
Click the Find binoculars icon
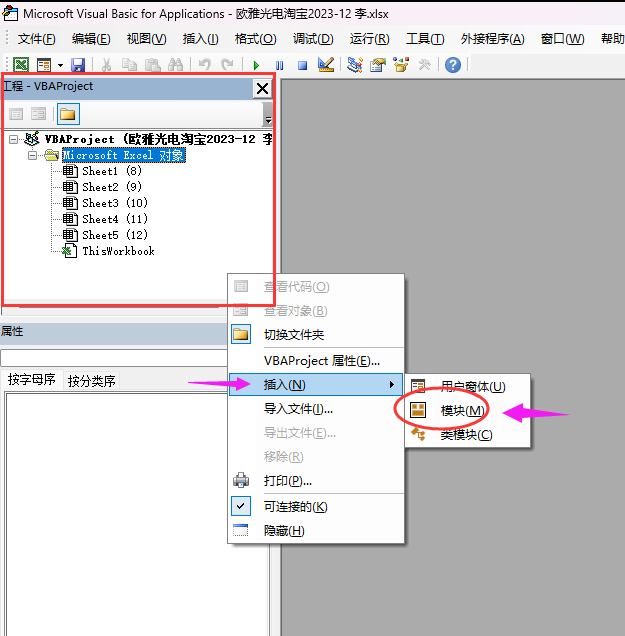(175, 65)
